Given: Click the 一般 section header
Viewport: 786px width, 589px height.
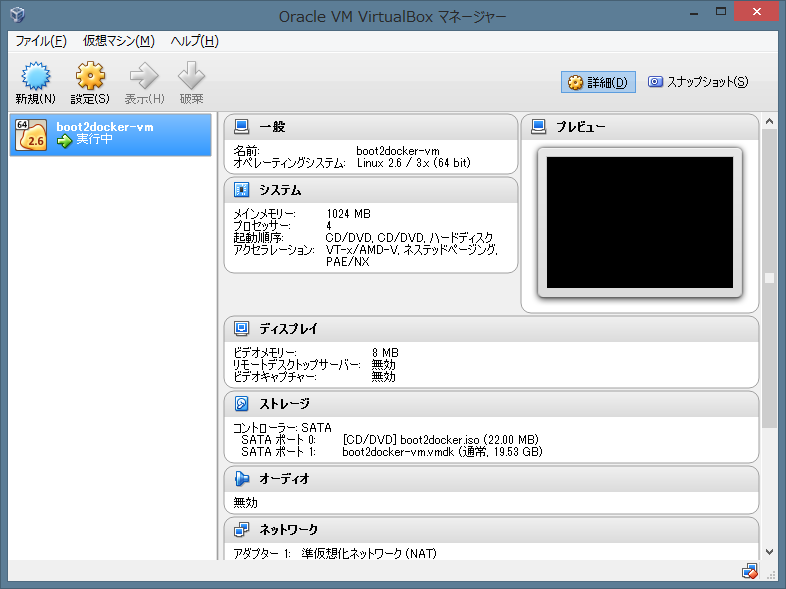Looking at the screenshot, I should coord(371,127).
